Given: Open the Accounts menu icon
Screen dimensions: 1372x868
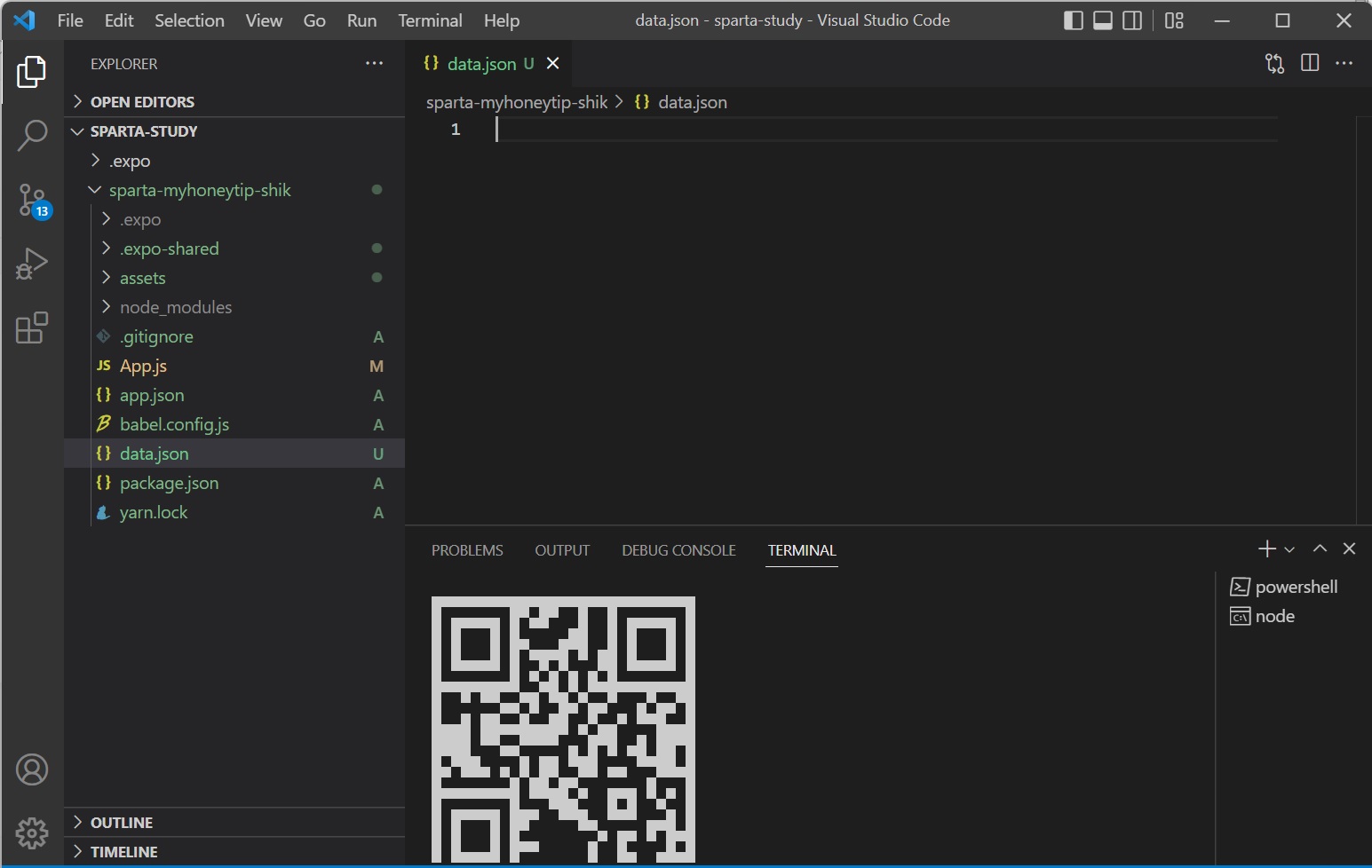Looking at the screenshot, I should 32,769.
